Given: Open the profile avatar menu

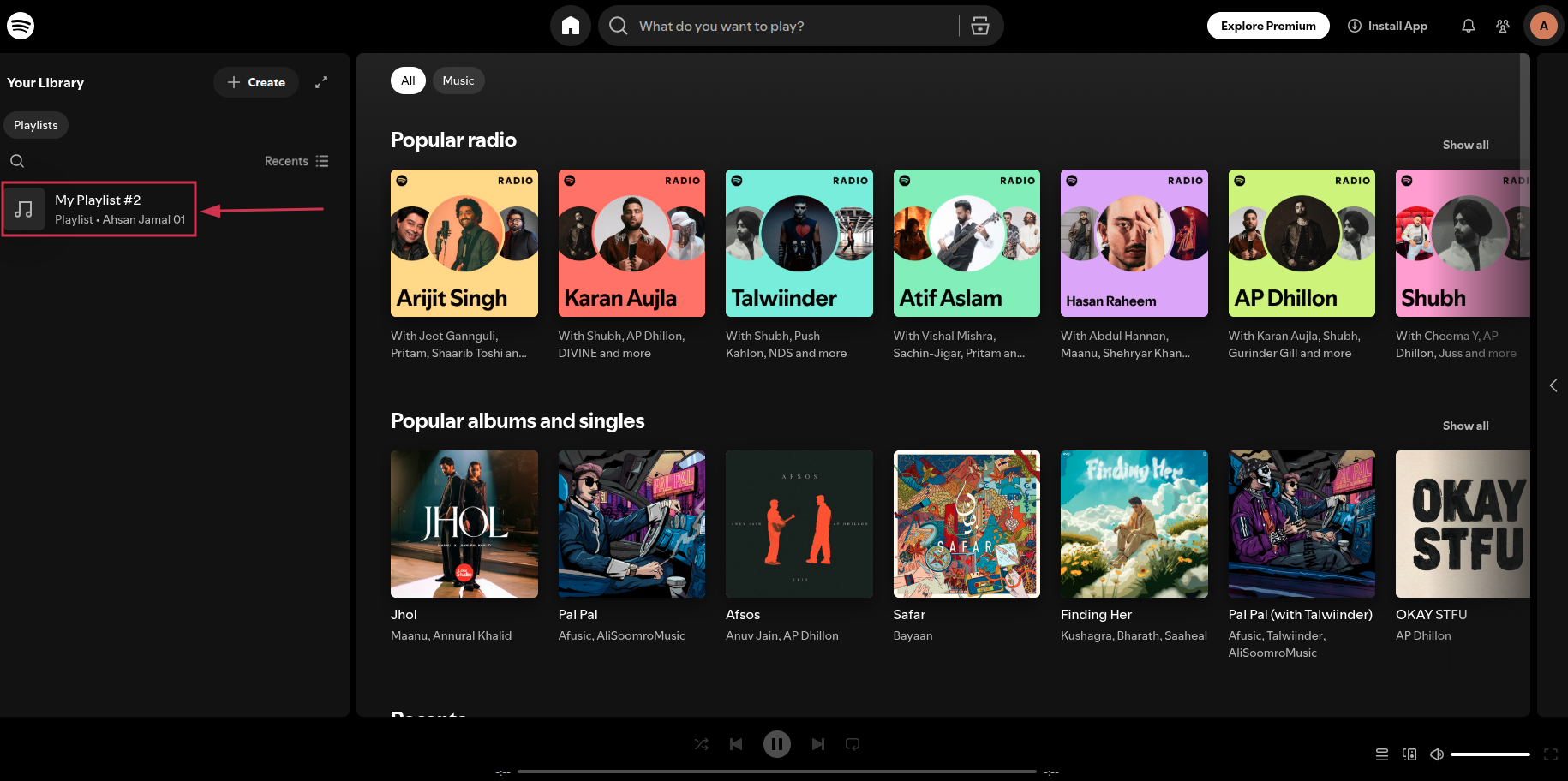Looking at the screenshot, I should pyautogui.click(x=1544, y=26).
